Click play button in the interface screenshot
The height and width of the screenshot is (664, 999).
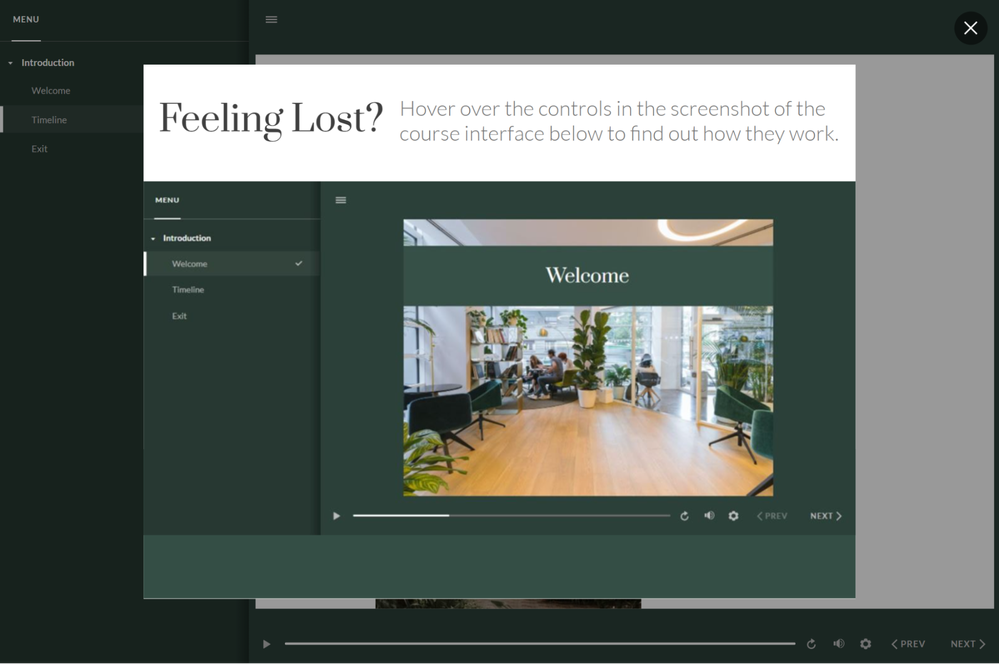pos(336,516)
